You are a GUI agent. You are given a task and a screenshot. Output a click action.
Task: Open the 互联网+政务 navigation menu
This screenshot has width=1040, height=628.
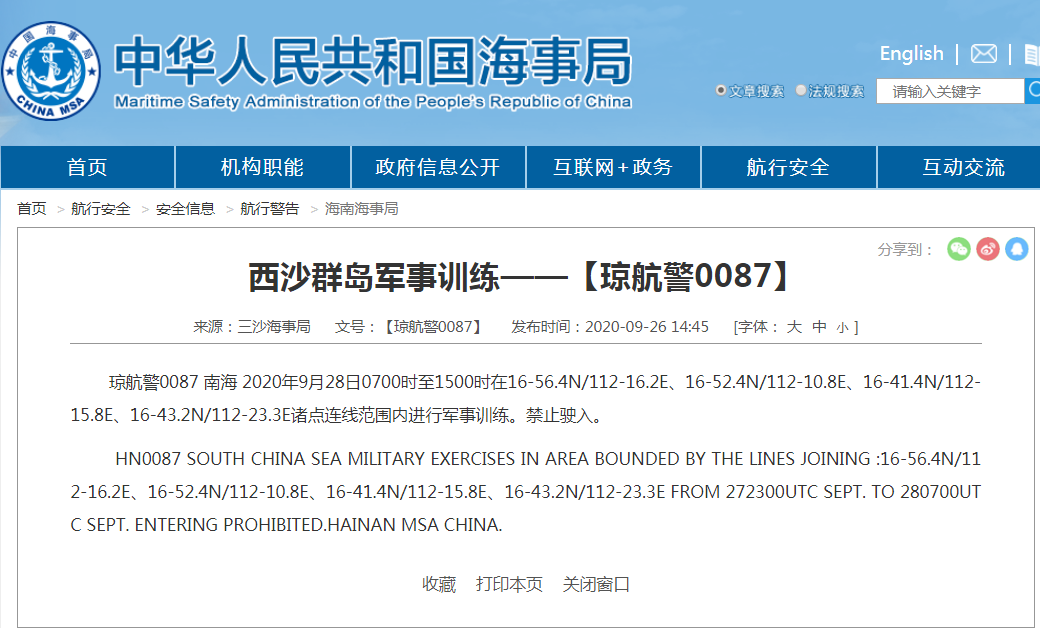(613, 167)
